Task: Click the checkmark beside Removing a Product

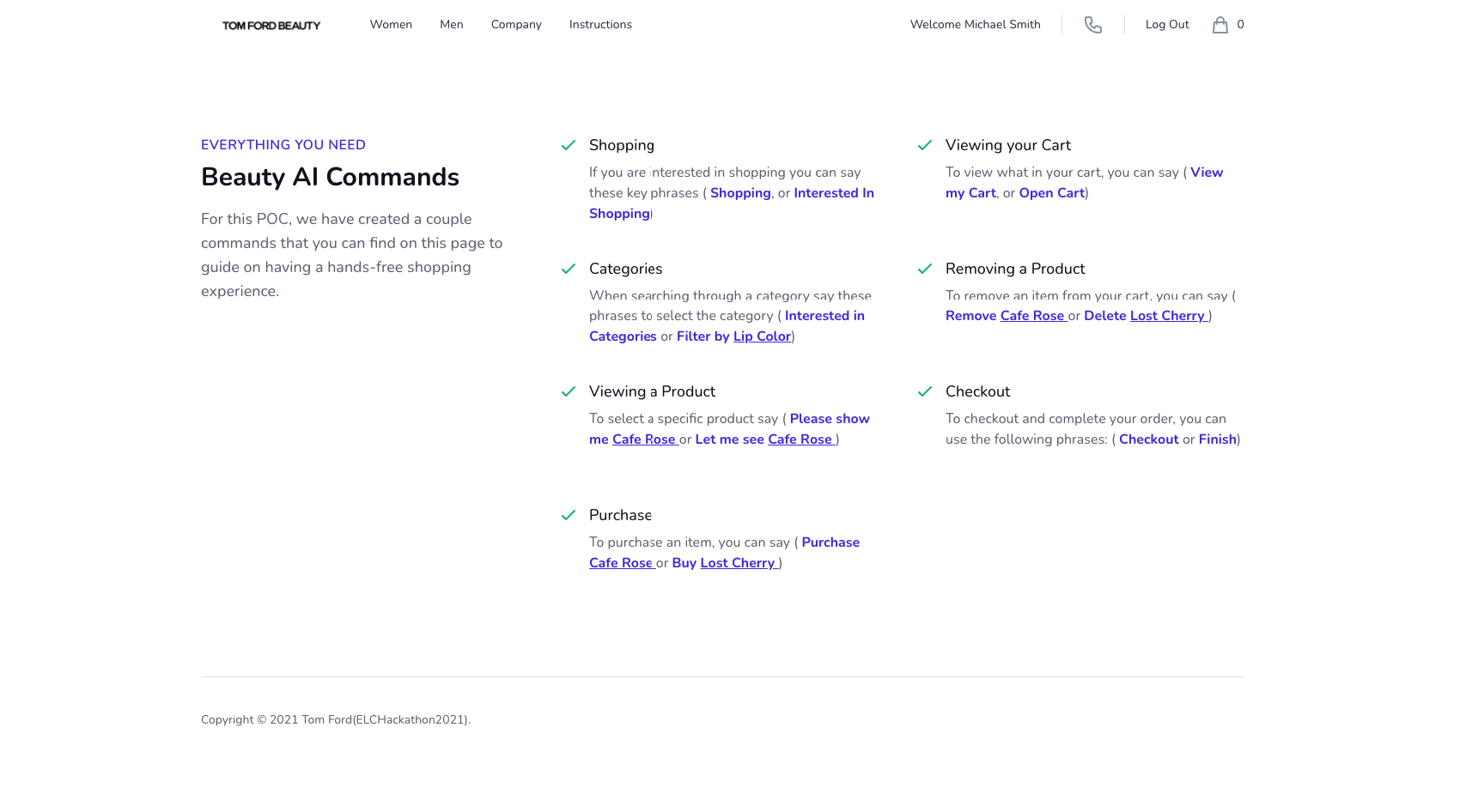Action: point(925,268)
